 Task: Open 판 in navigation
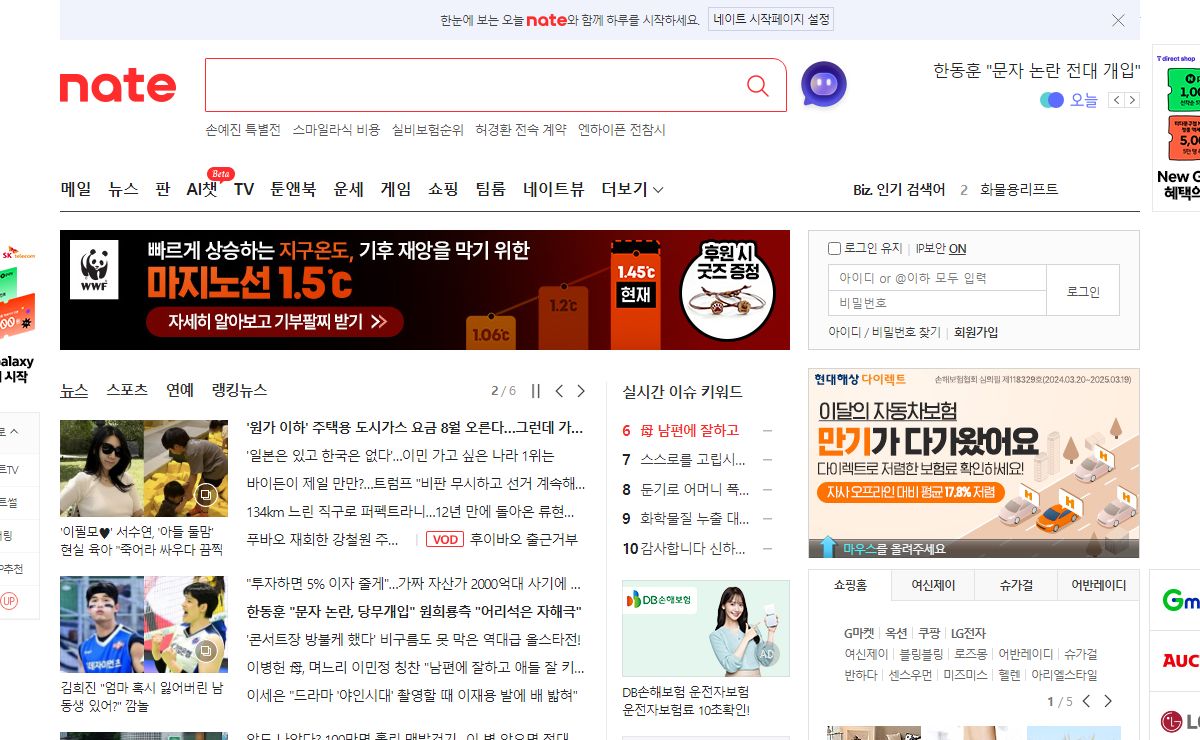tap(163, 189)
